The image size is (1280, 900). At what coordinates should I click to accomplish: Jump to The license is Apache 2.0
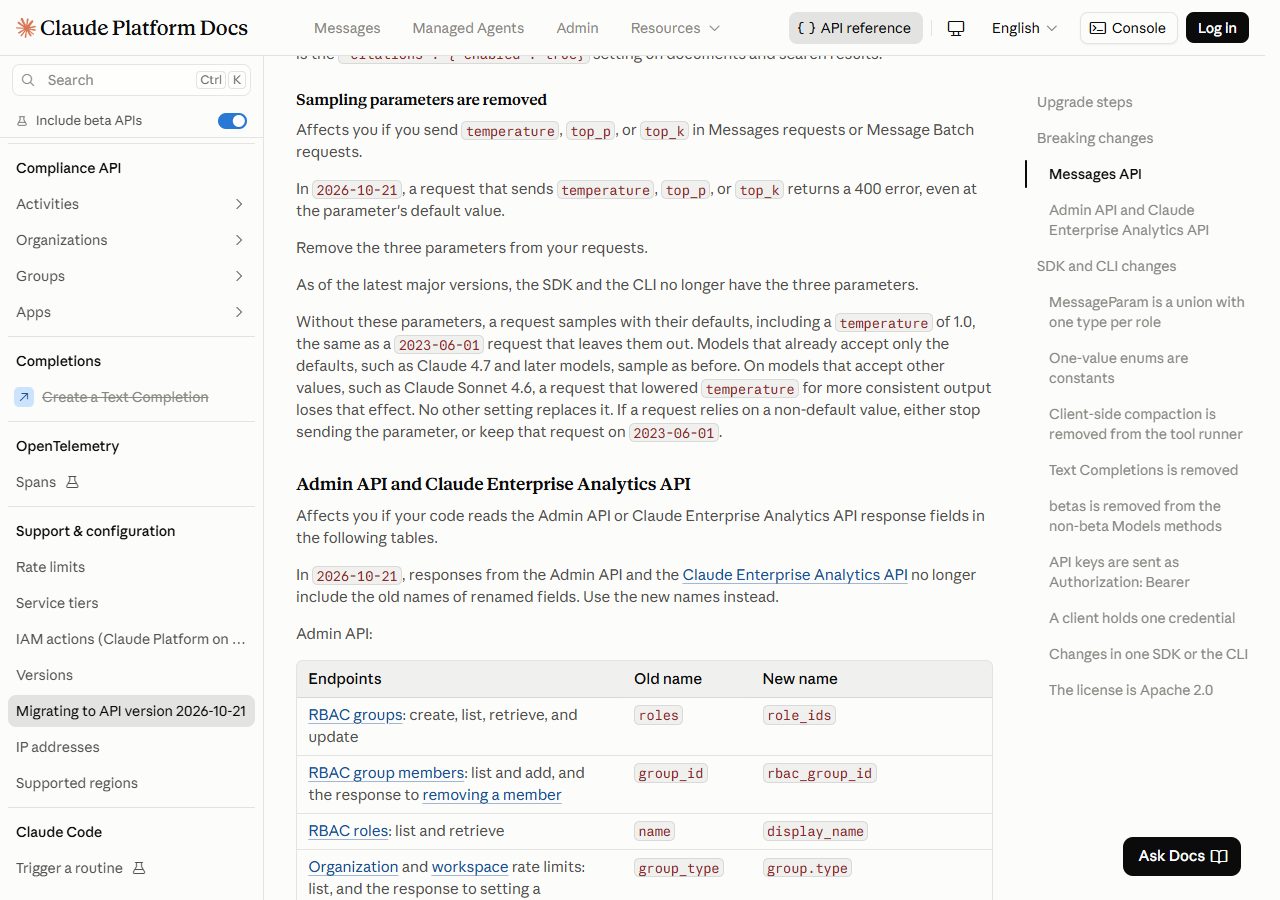(x=1131, y=690)
